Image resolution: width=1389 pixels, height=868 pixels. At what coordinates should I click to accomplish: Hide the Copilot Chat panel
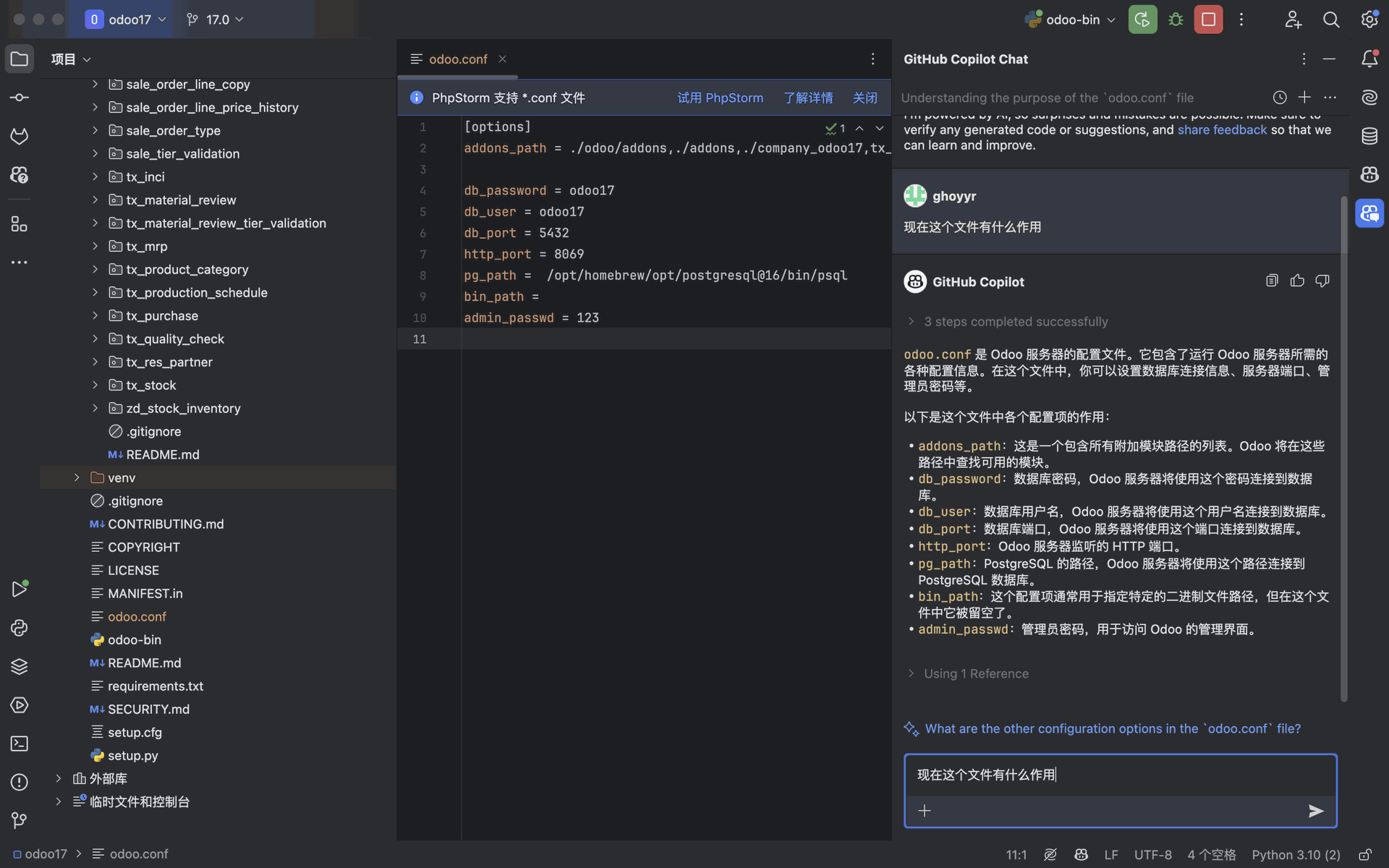(x=1329, y=59)
